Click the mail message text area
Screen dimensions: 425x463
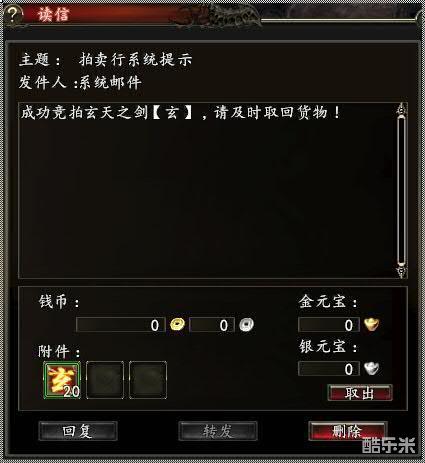click(208, 191)
